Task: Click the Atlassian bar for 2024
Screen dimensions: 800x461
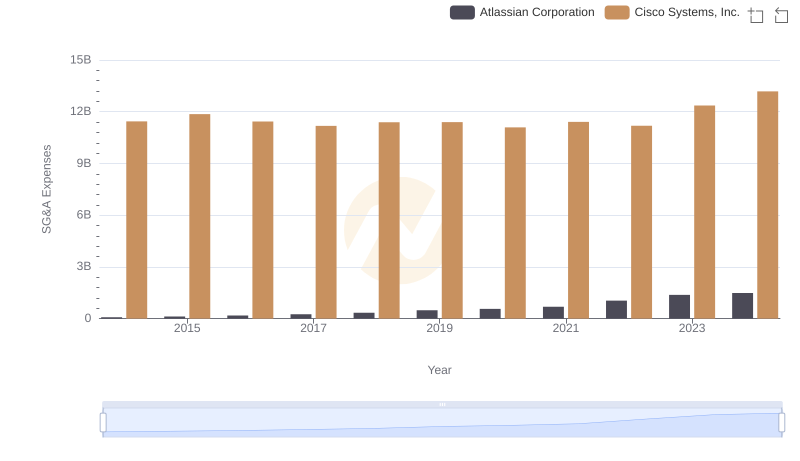Action: (742, 306)
